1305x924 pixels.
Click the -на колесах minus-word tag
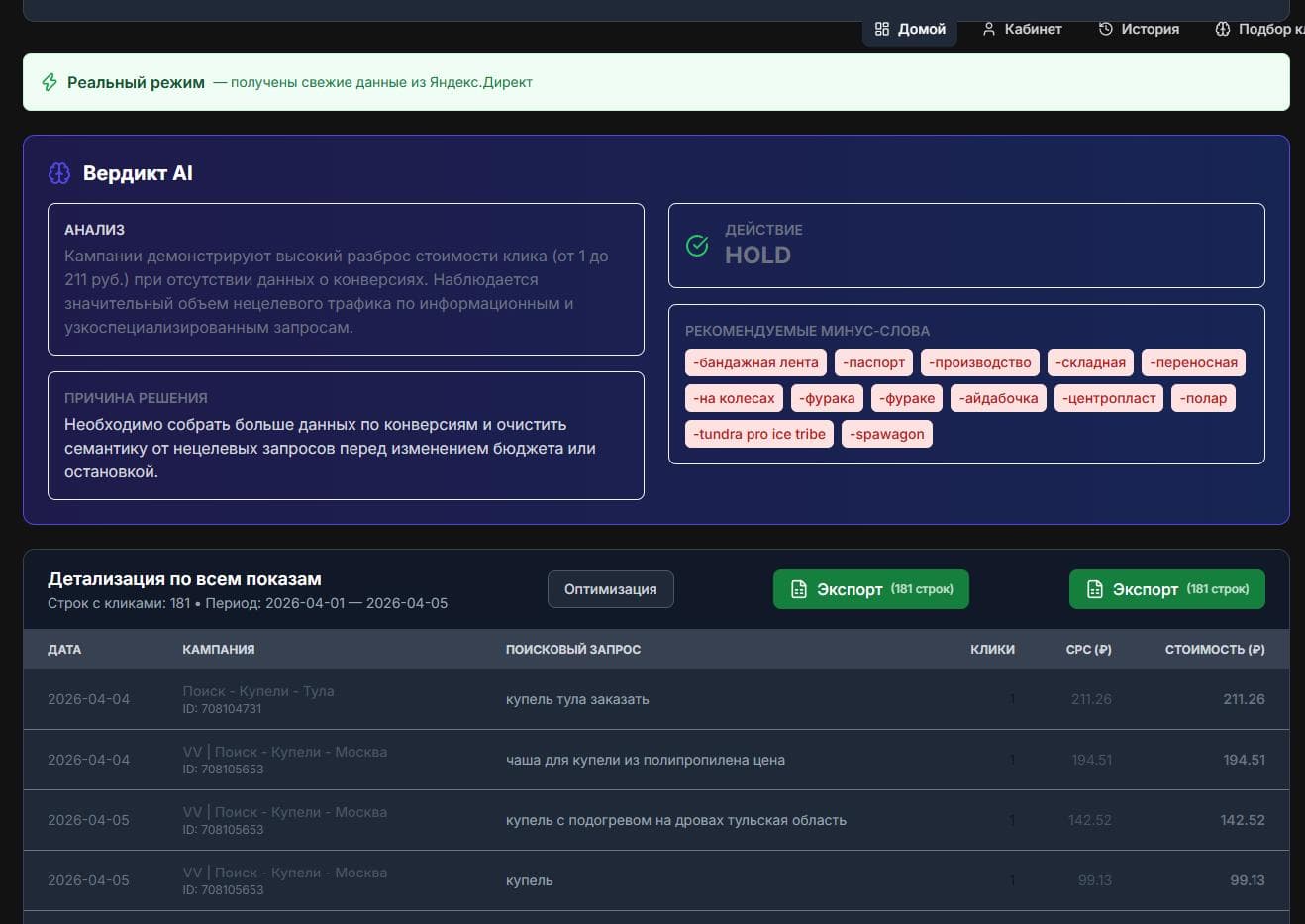(x=734, y=398)
